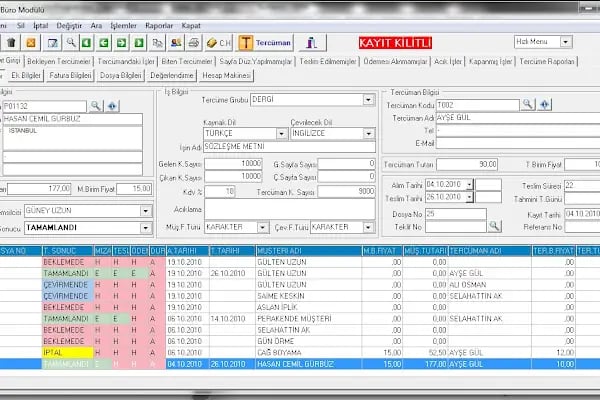
Task: Click blue diamond icon beside customer code
Action: point(112,106)
